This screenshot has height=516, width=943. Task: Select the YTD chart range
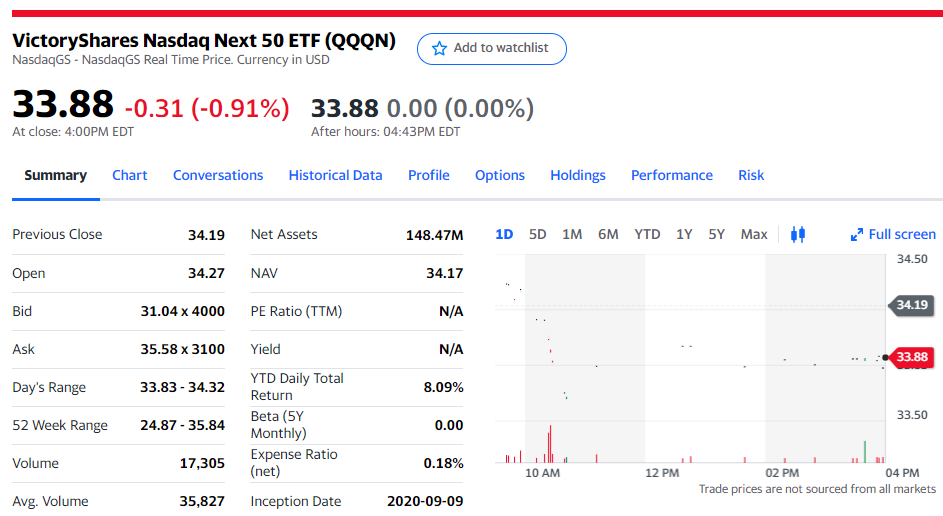pyautogui.click(x=647, y=234)
